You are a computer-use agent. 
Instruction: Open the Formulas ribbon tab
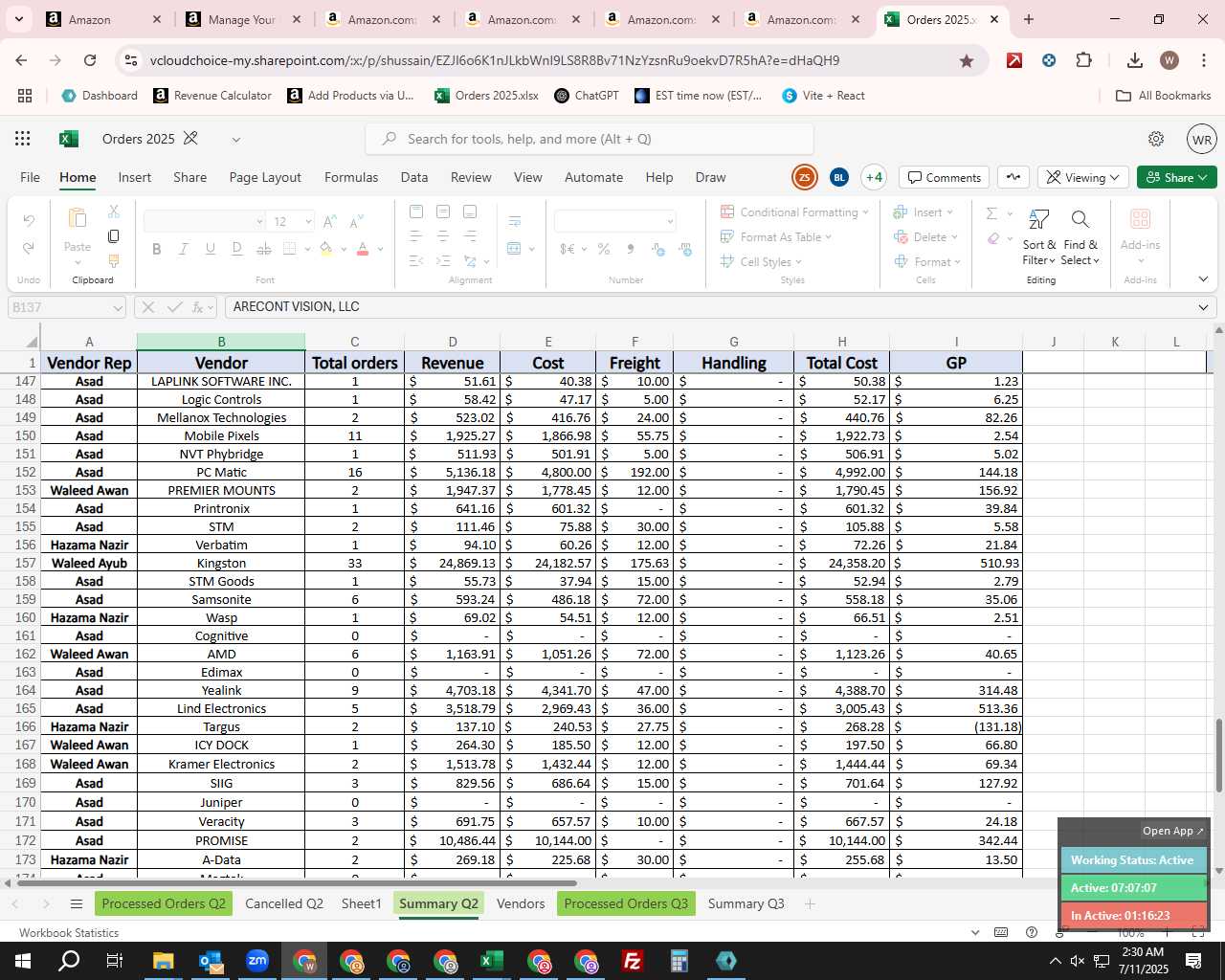pos(351,177)
